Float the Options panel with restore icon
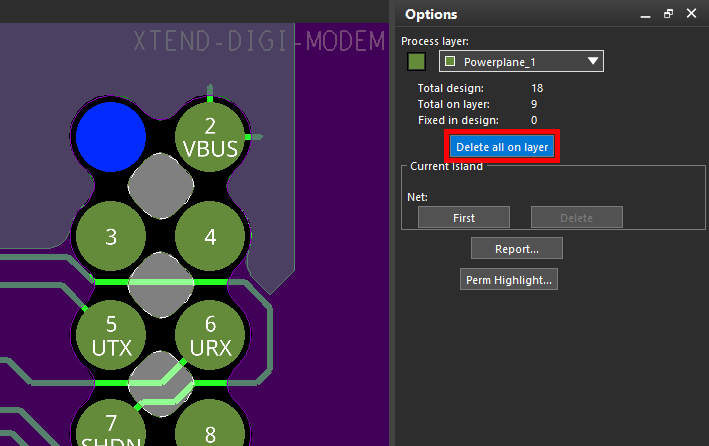 pyautogui.click(x=668, y=14)
